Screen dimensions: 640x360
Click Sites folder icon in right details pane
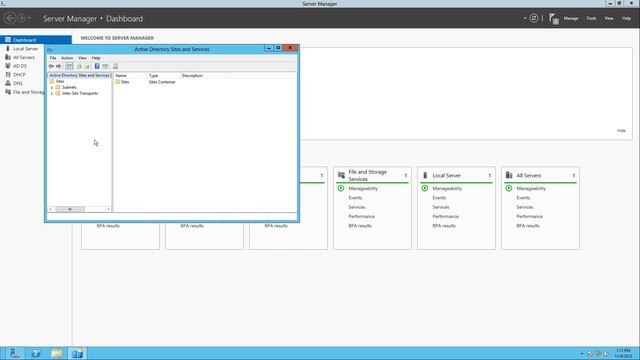[118, 82]
